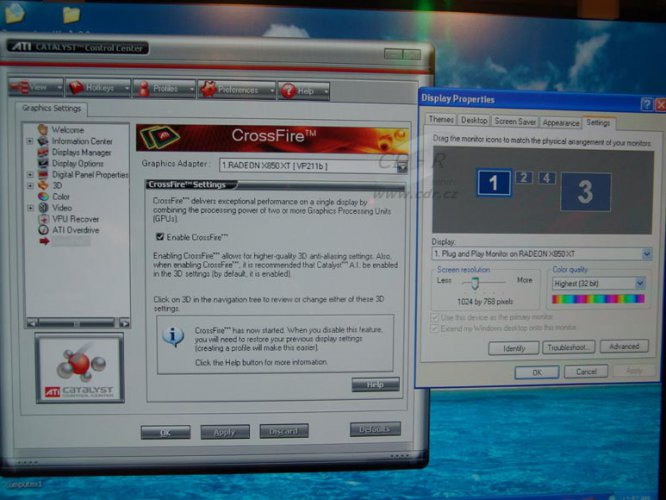Image resolution: width=666 pixels, height=500 pixels.
Task: Click the Information Center icon
Action: (x=43, y=141)
